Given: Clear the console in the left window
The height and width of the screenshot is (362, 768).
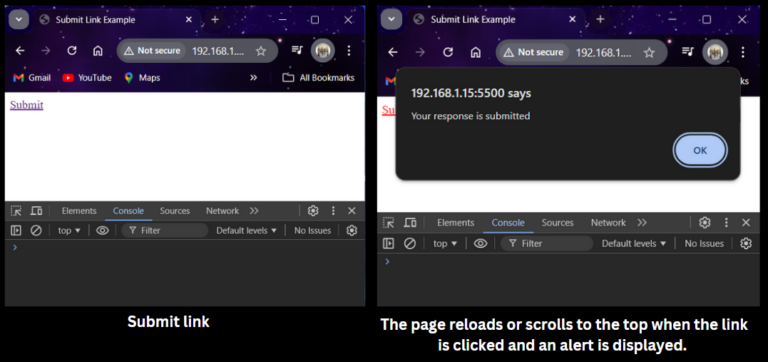Looking at the screenshot, I should [x=36, y=230].
